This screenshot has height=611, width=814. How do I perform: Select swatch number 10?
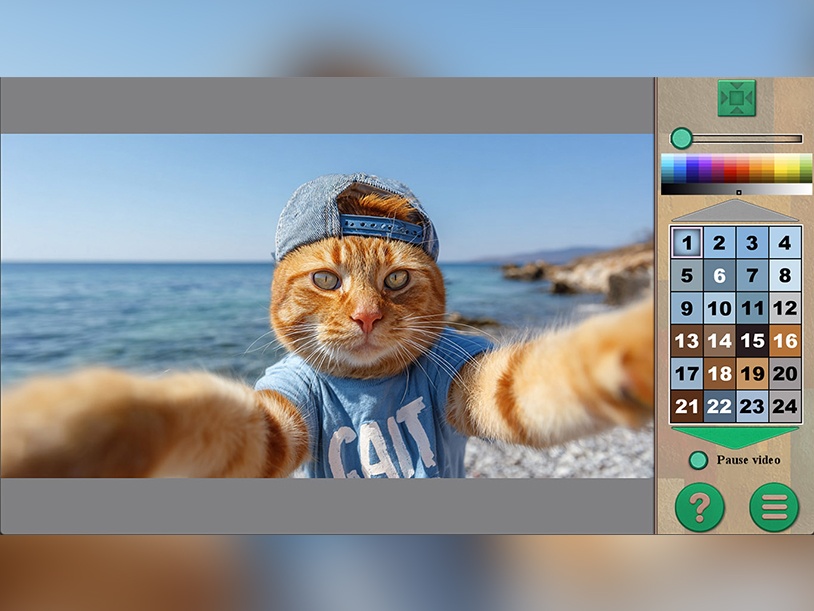(x=719, y=308)
